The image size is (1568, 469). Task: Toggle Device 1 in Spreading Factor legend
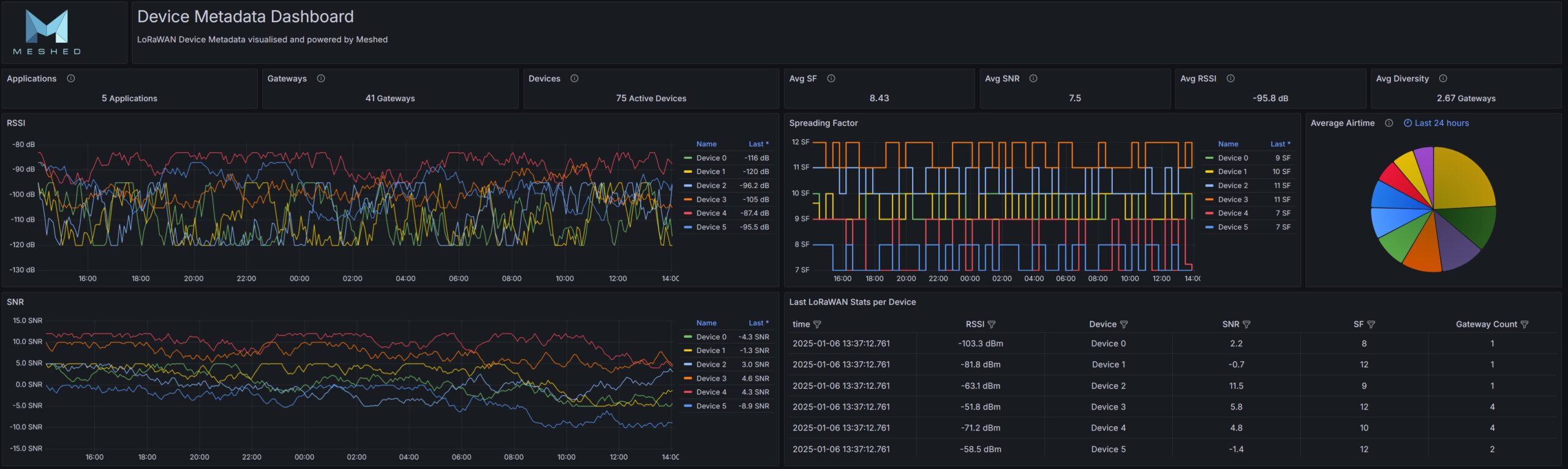click(x=1232, y=172)
